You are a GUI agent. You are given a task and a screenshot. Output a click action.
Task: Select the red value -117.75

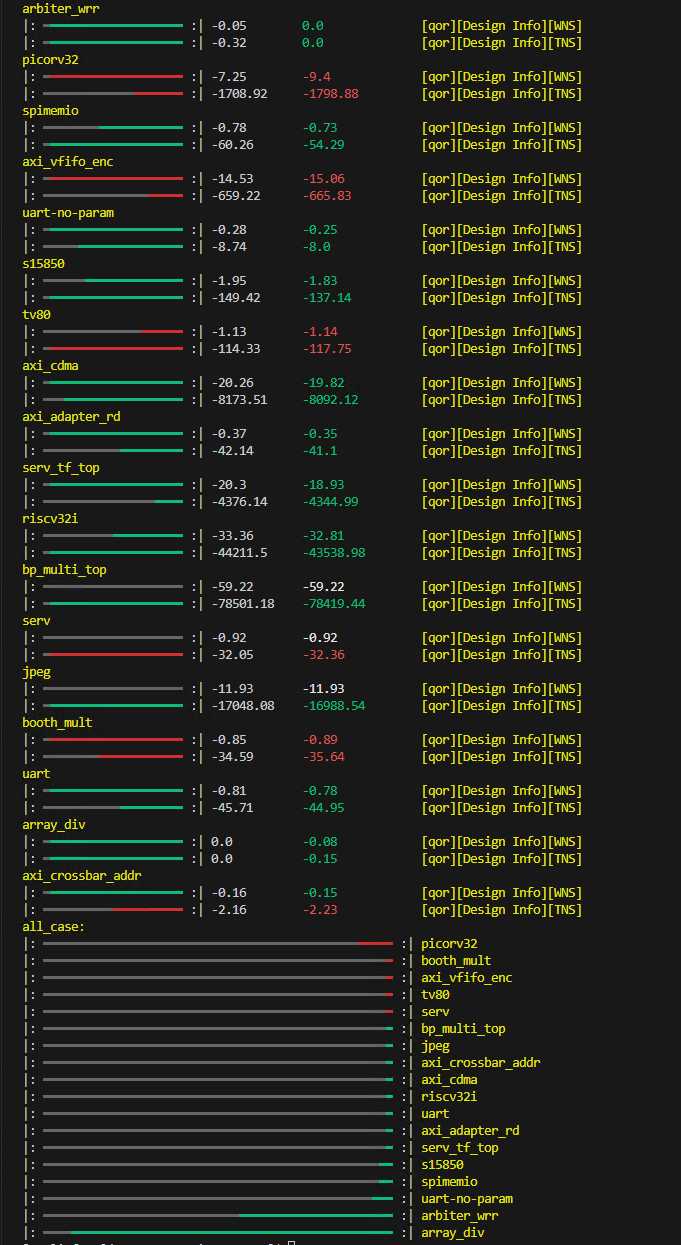326,349
